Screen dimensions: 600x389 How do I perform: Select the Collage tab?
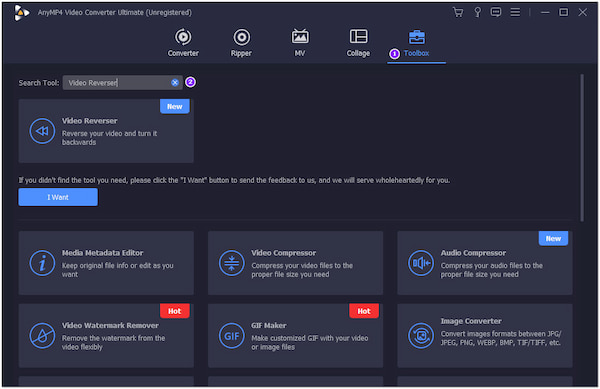click(x=359, y=43)
